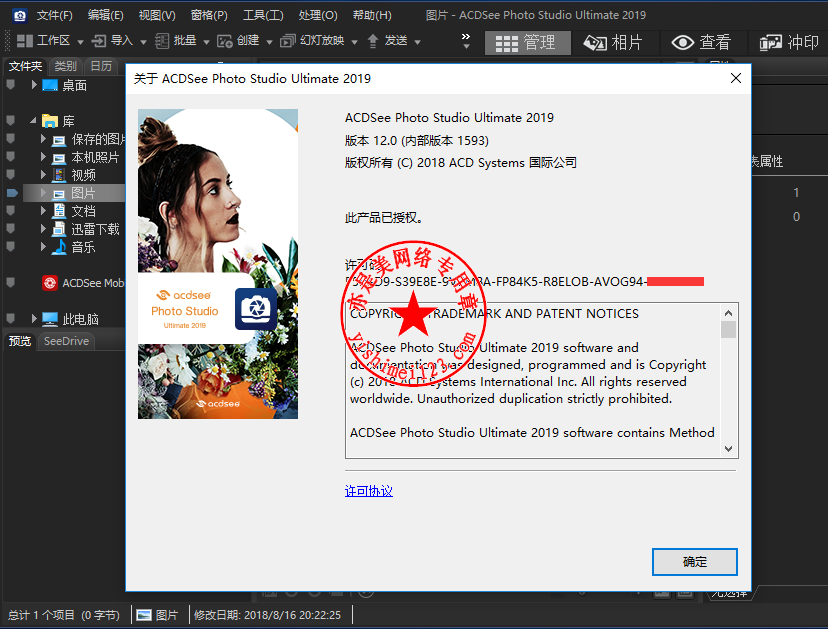Image resolution: width=828 pixels, height=629 pixels.
Task: Click the Create (创建) toolbar icon
Action: pyautogui.click(x=225, y=41)
